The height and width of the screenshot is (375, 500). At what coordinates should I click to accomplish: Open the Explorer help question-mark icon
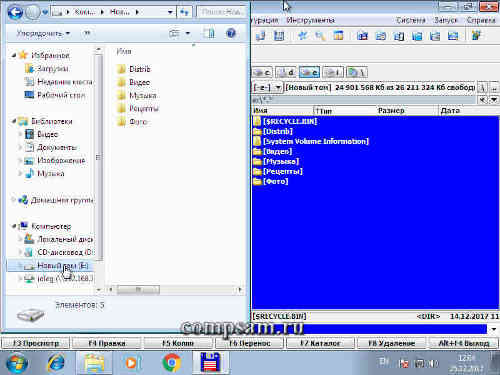231,33
